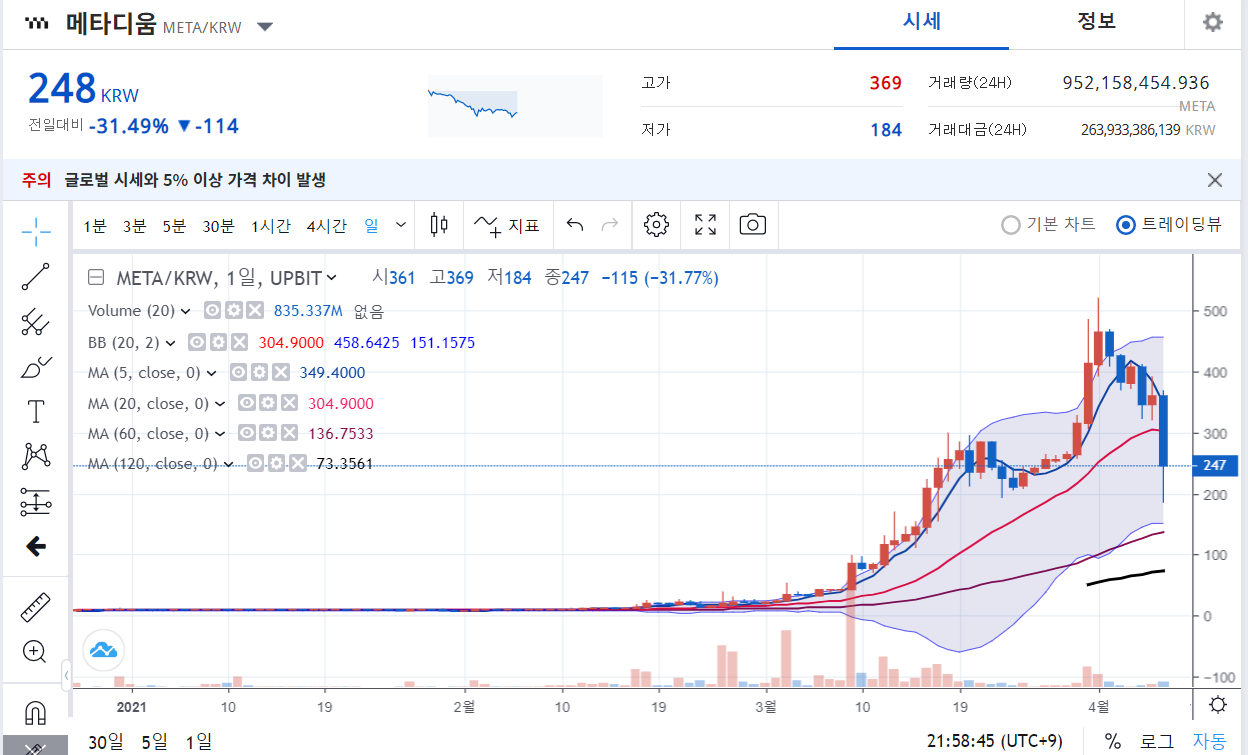1248x755 pixels.
Task: Expand the META/KRW, 1일, UPBIT legend chevron
Action: click(332, 277)
